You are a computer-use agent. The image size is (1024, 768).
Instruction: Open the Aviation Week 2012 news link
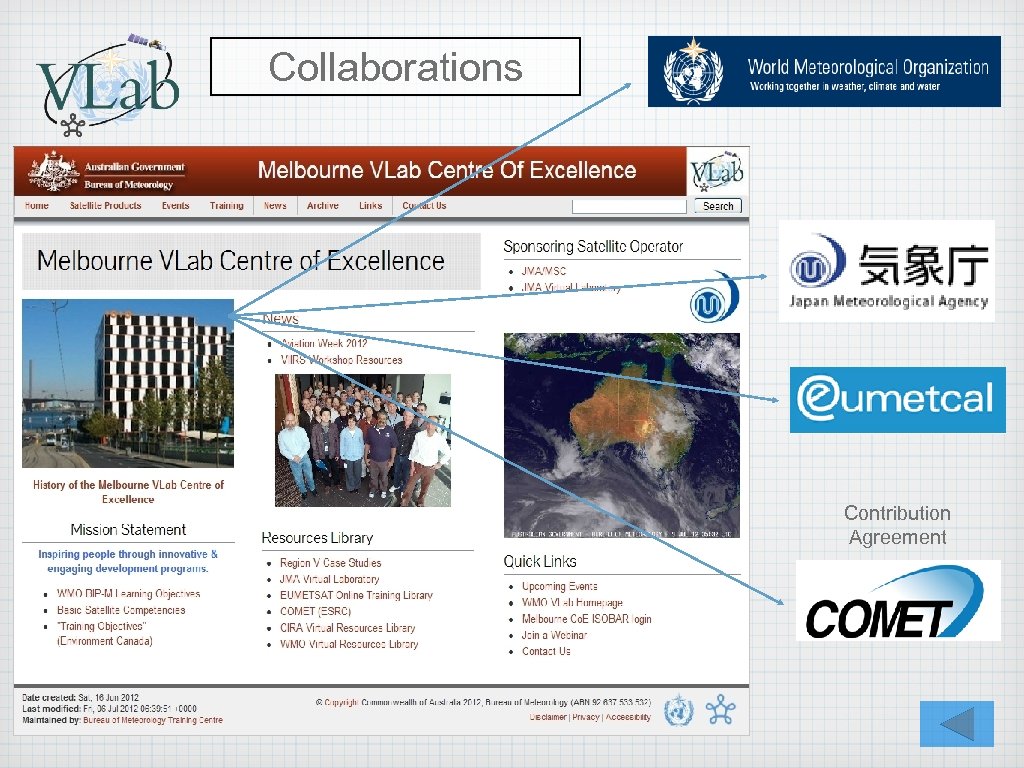coord(324,344)
